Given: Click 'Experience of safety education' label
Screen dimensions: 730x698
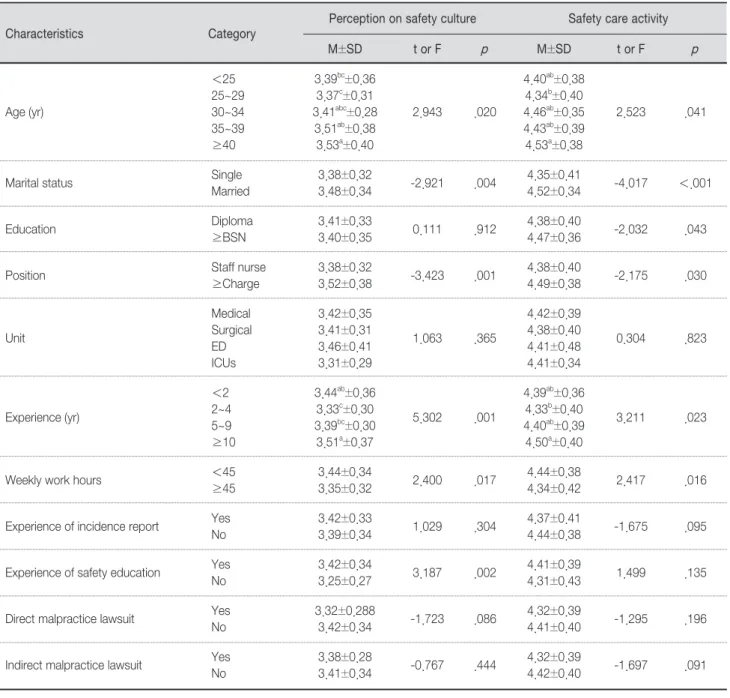Looking at the screenshot, I should click(x=83, y=573).
